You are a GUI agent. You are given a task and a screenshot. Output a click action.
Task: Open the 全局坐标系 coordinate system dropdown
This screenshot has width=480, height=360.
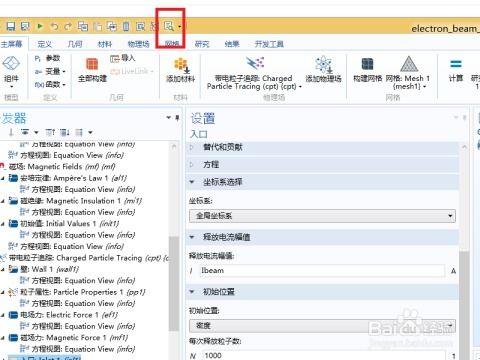click(x=322, y=216)
